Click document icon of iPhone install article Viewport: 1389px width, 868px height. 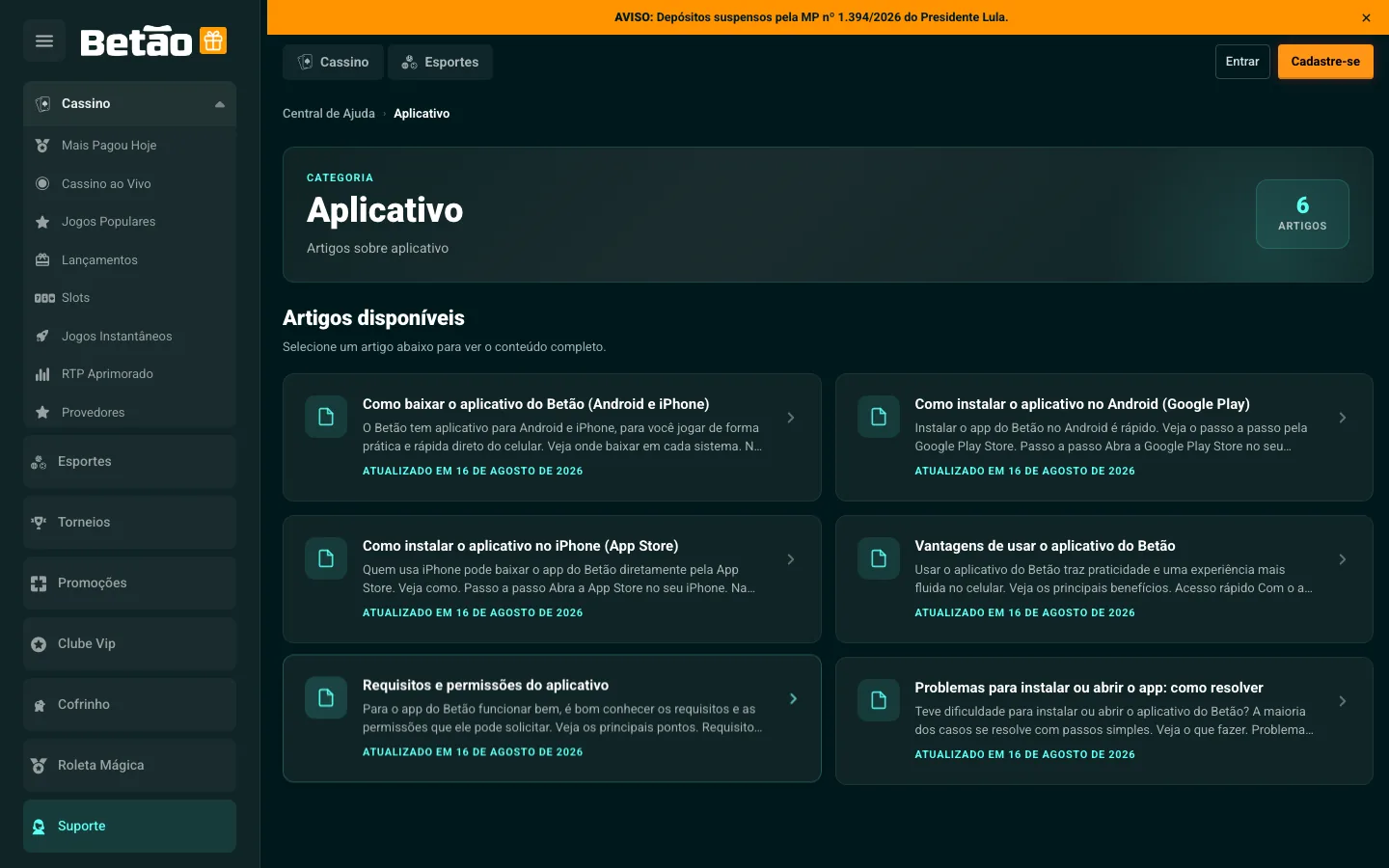[326, 558]
